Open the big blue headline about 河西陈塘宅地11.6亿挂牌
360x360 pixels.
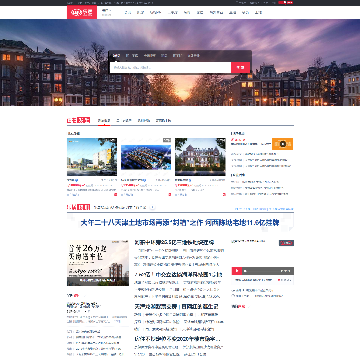point(180,223)
